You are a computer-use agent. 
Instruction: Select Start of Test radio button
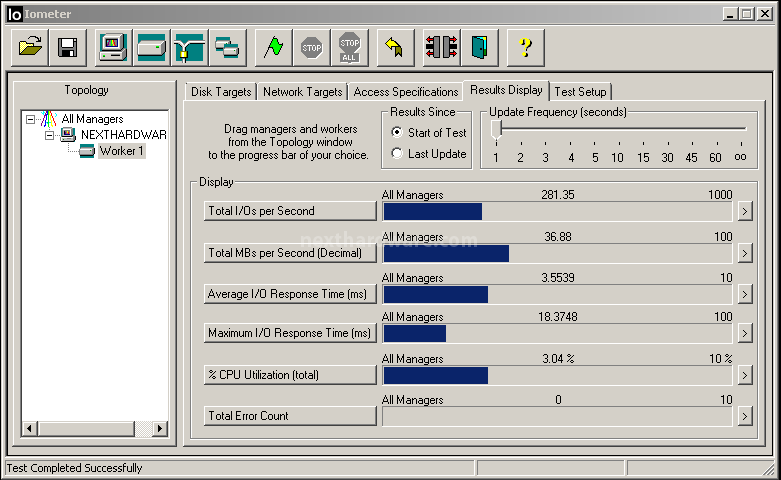pyautogui.click(x=397, y=132)
